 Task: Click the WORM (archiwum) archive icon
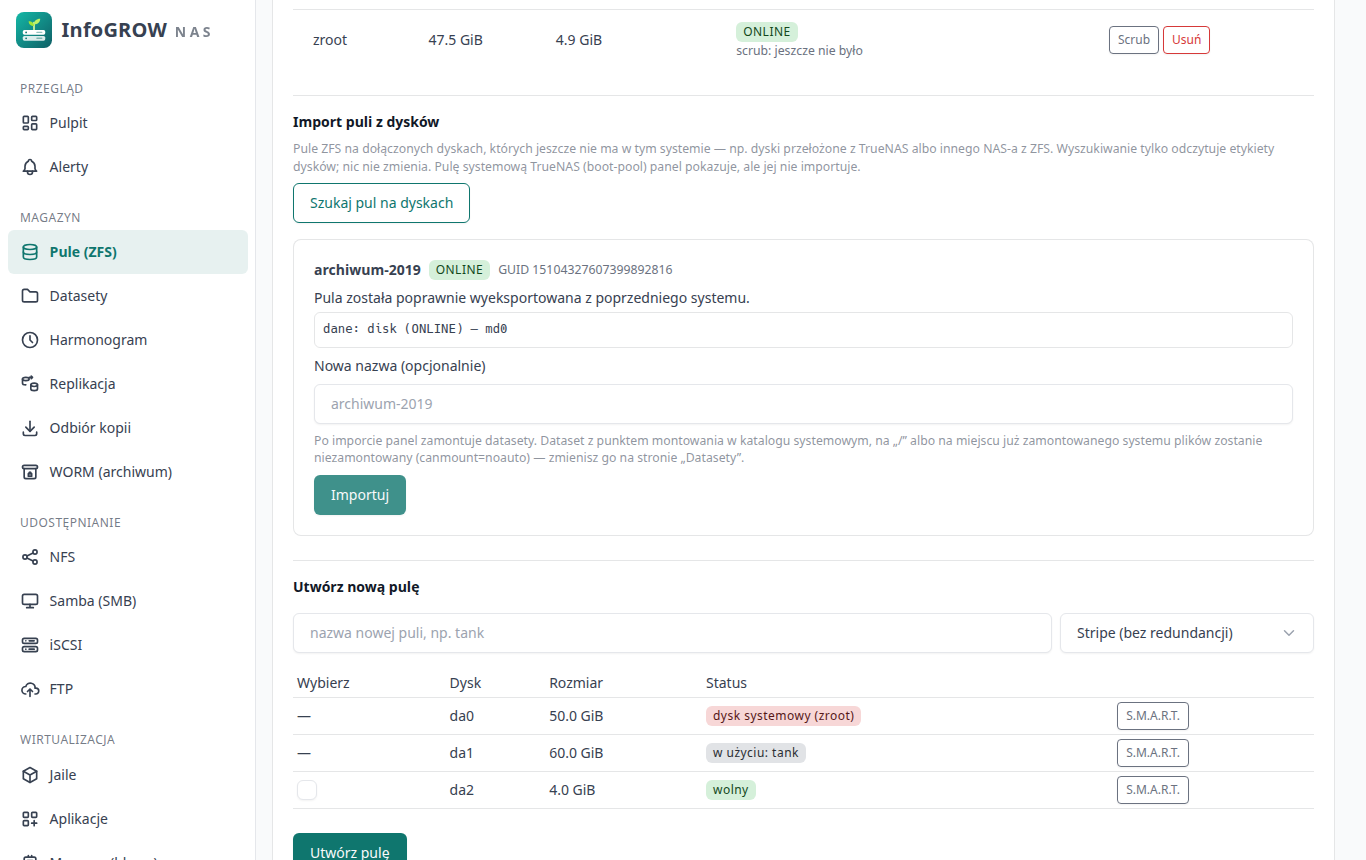point(30,472)
